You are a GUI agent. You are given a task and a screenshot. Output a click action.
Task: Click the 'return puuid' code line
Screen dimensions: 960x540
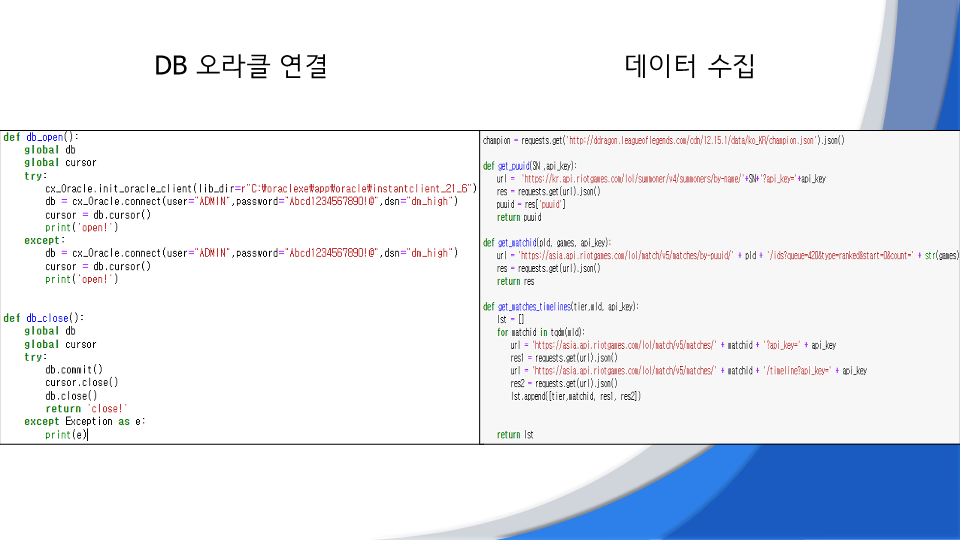click(519, 217)
